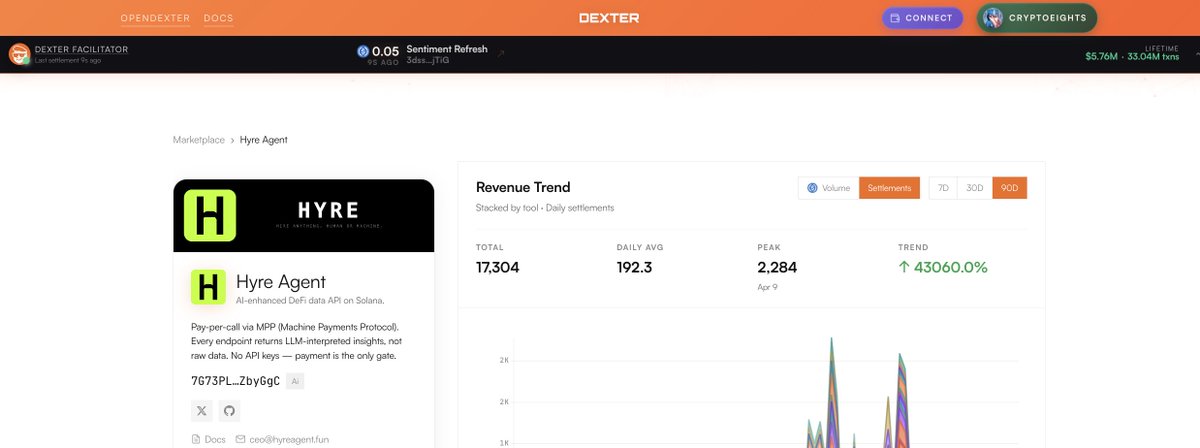1200x448 pixels.
Task: Open the Docs link with file icon
Action: pyautogui.click(x=208, y=439)
